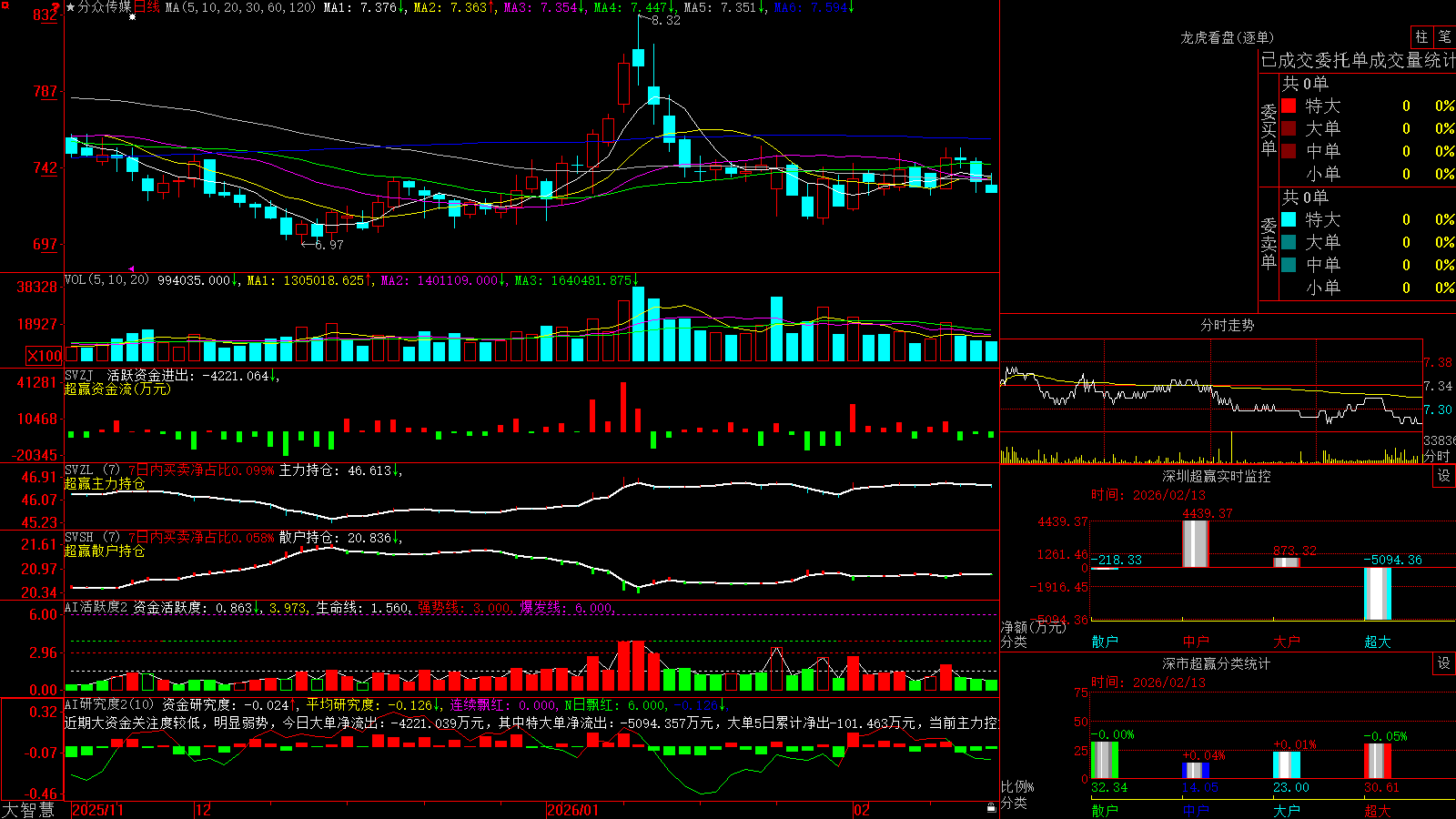Click the -5094.36 cyan bar in realtime monitor
1456x819 pixels.
(1378, 594)
